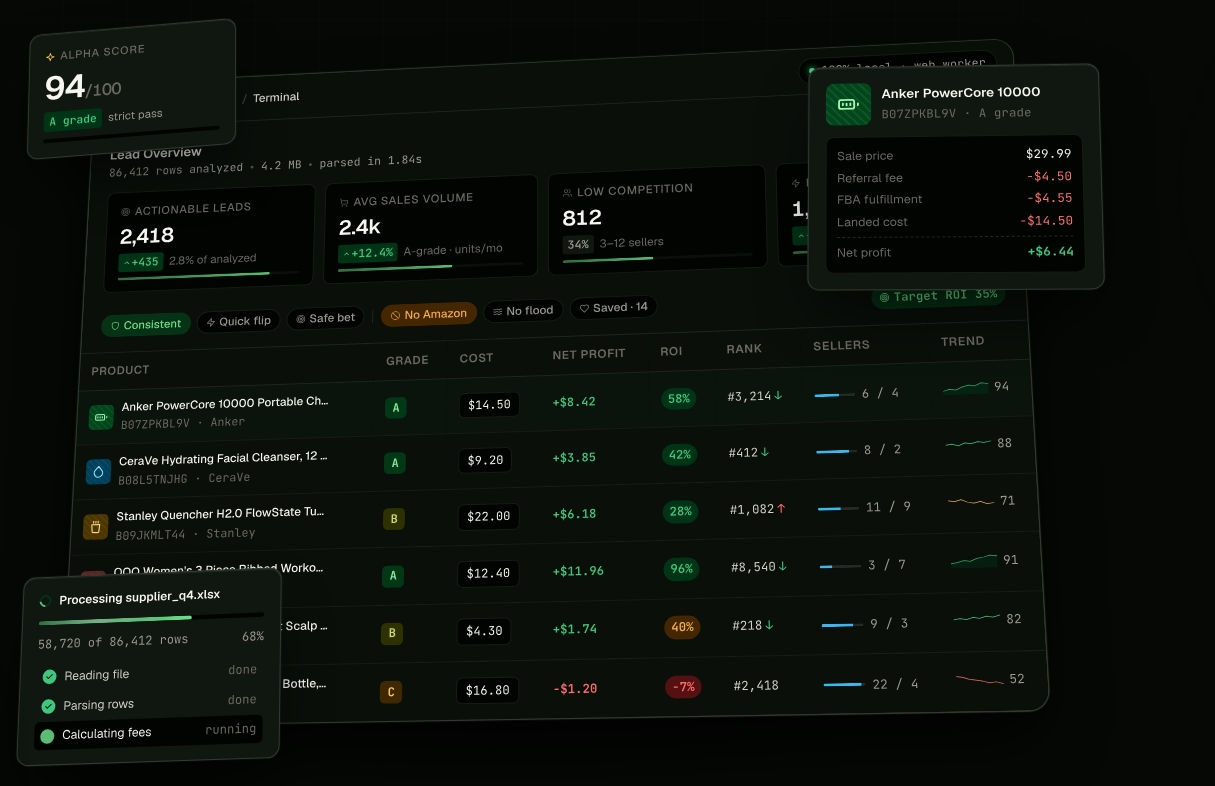Viewport: 1215px width, 786px height.
Task: Click the green battery icon in the Anker table row
Action: pyautogui.click(x=101, y=416)
